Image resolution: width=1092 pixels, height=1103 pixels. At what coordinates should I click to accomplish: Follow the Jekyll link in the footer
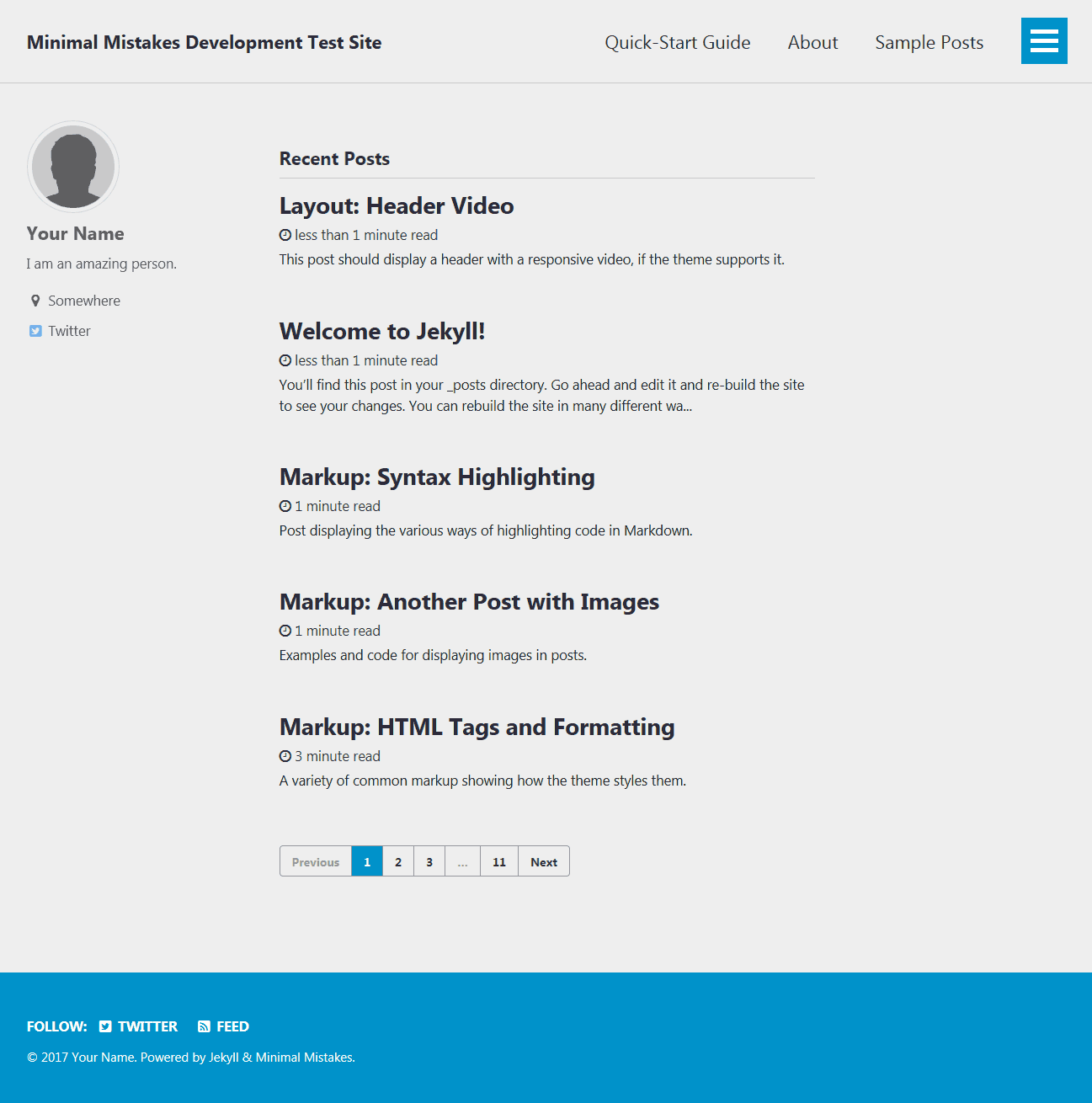[223, 1058]
